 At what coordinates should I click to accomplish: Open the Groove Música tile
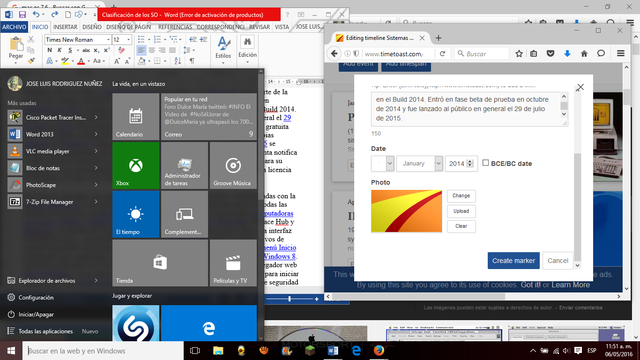233,165
